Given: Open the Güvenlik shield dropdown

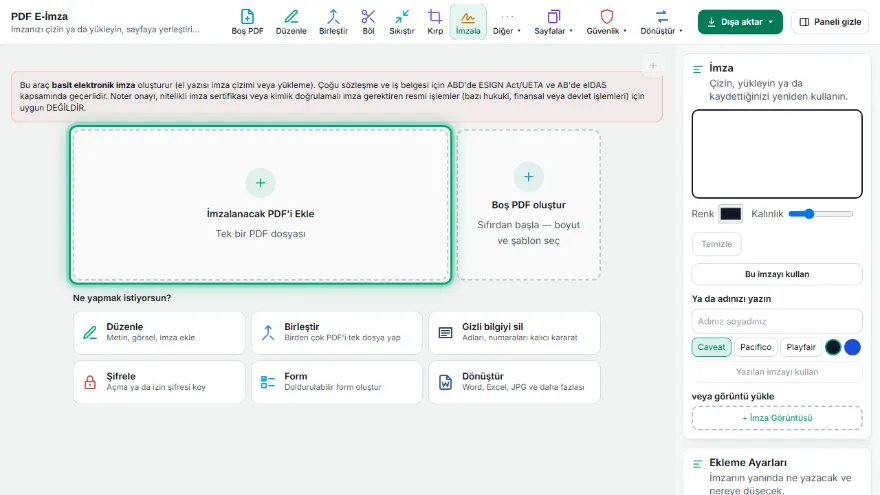Looking at the screenshot, I should pyautogui.click(x=607, y=22).
